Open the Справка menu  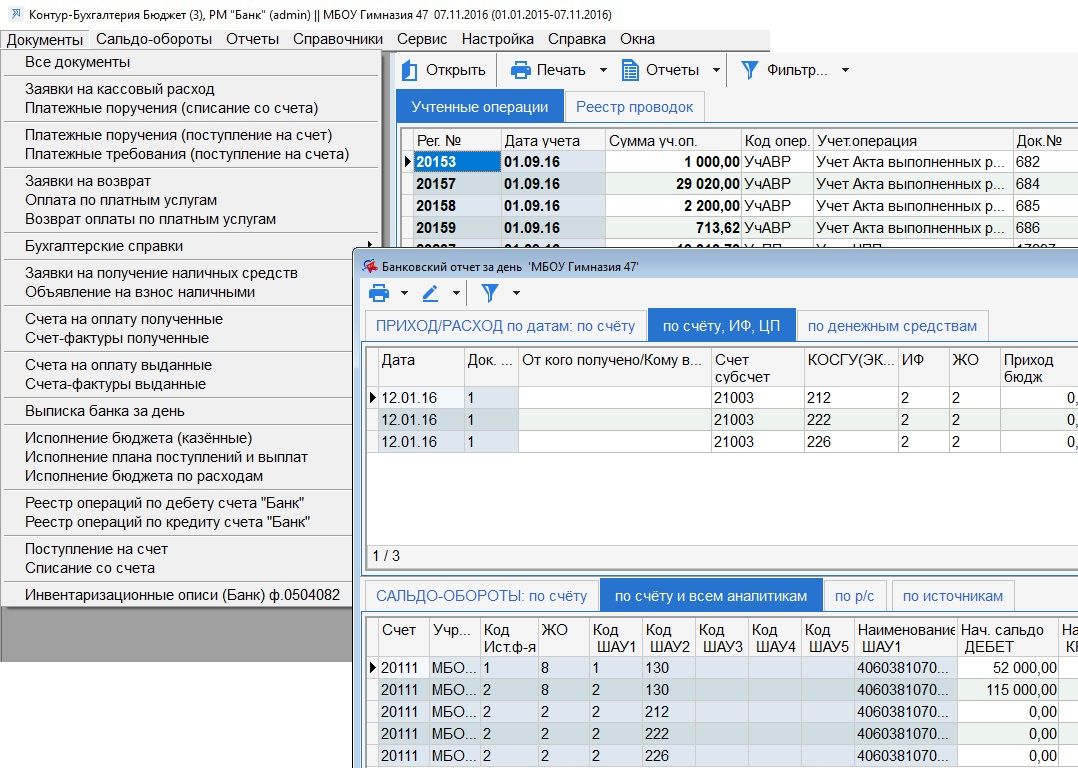pyautogui.click(x=577, y=39)
